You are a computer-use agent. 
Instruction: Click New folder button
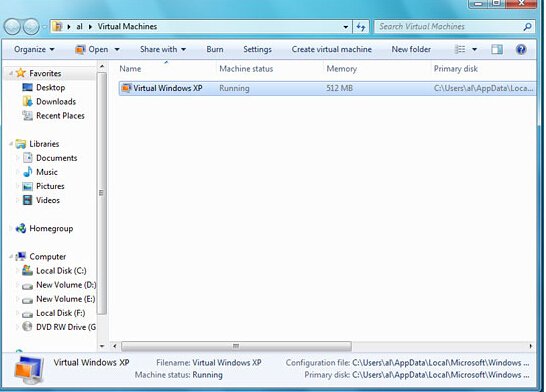[x=411, y=49]
